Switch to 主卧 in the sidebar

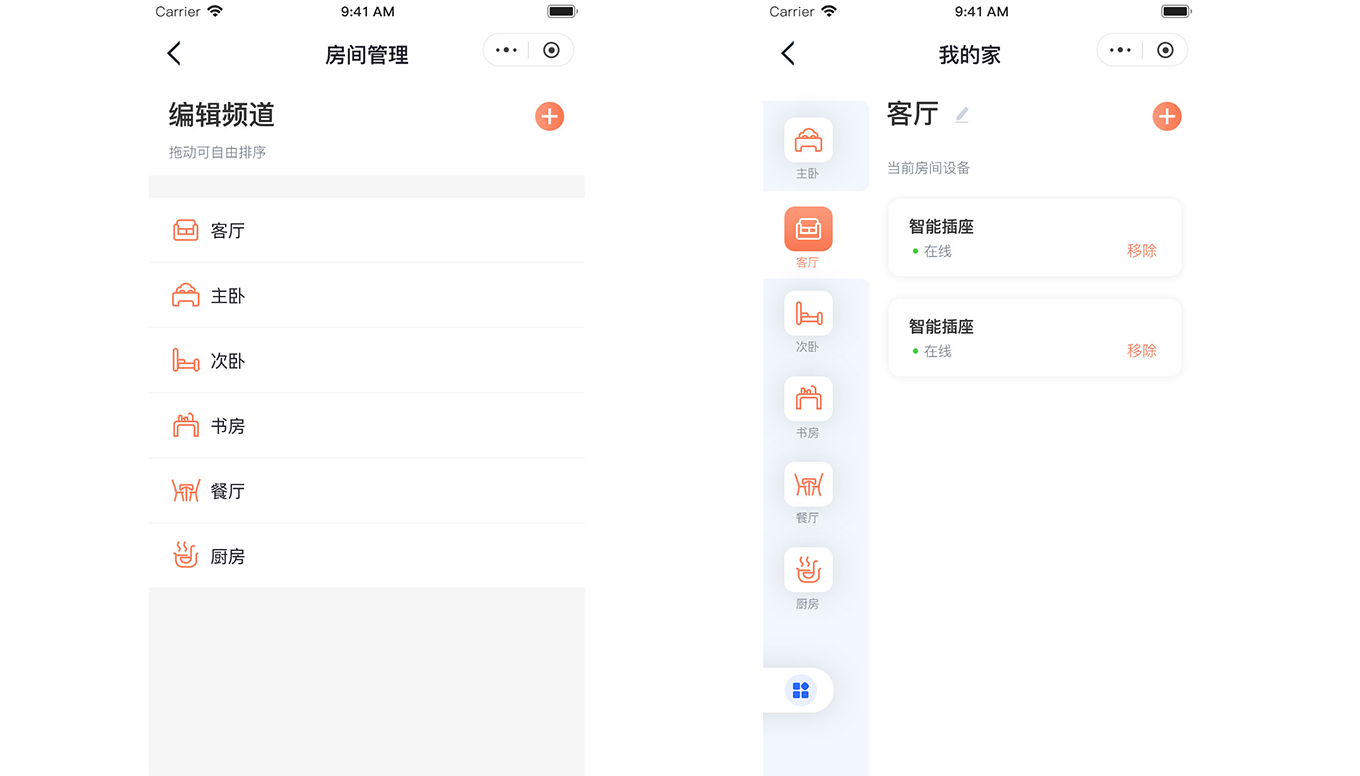(808, 148)
